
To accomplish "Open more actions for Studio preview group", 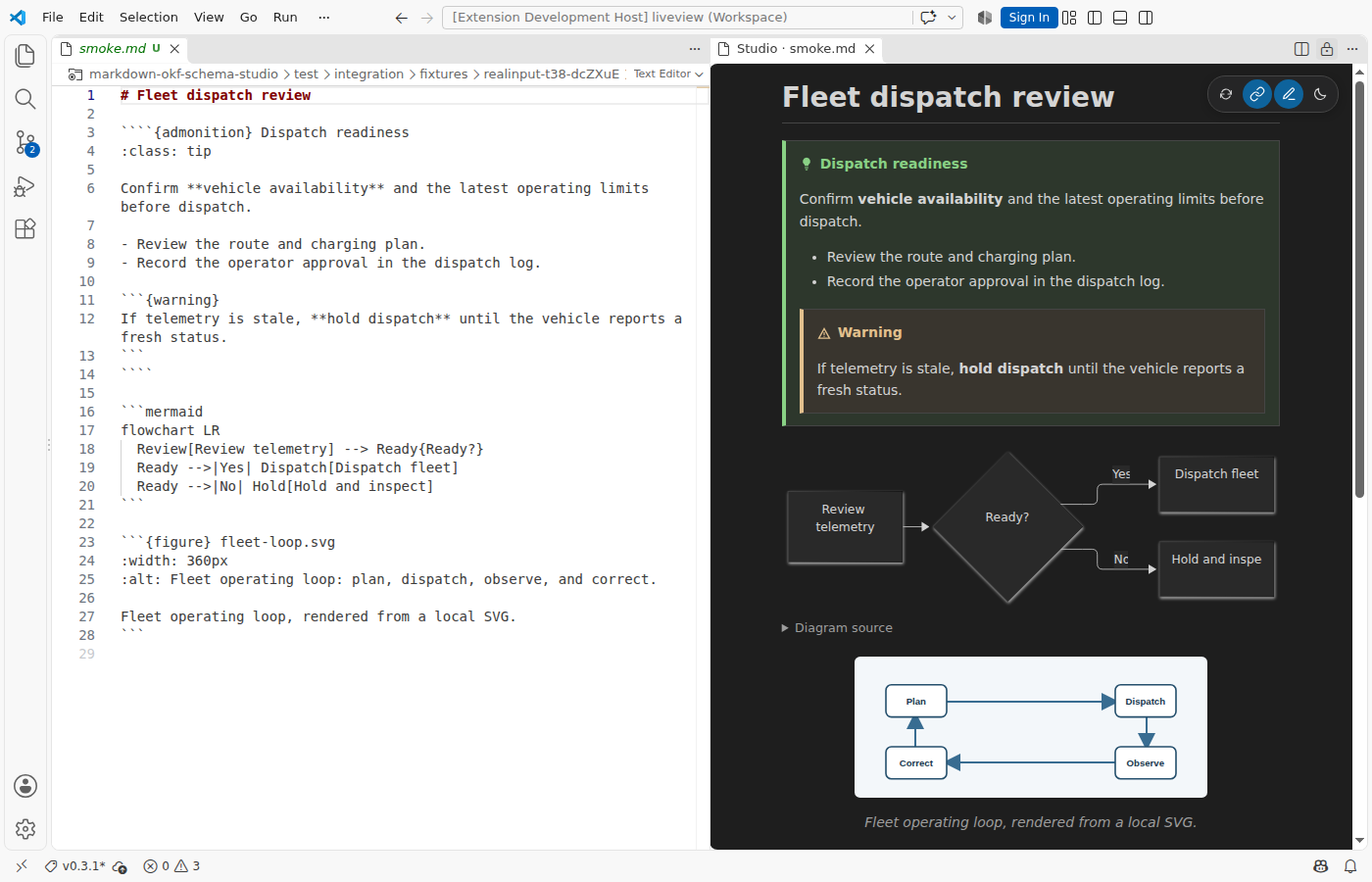I will 1352,49.
